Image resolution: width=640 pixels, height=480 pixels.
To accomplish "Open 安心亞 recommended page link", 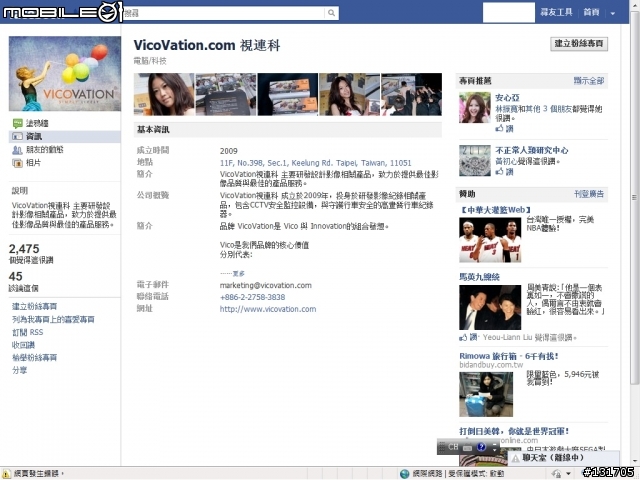I will coord(507,98).
